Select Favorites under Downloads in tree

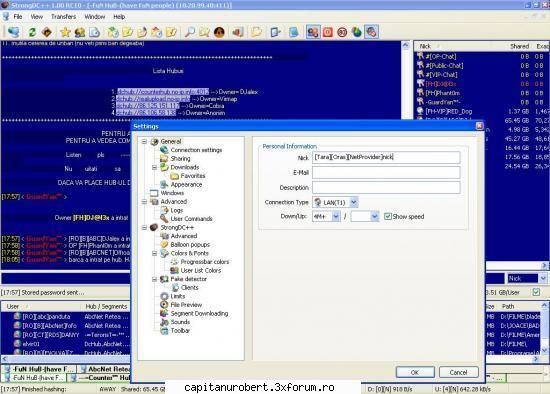[x=193, y=176]
